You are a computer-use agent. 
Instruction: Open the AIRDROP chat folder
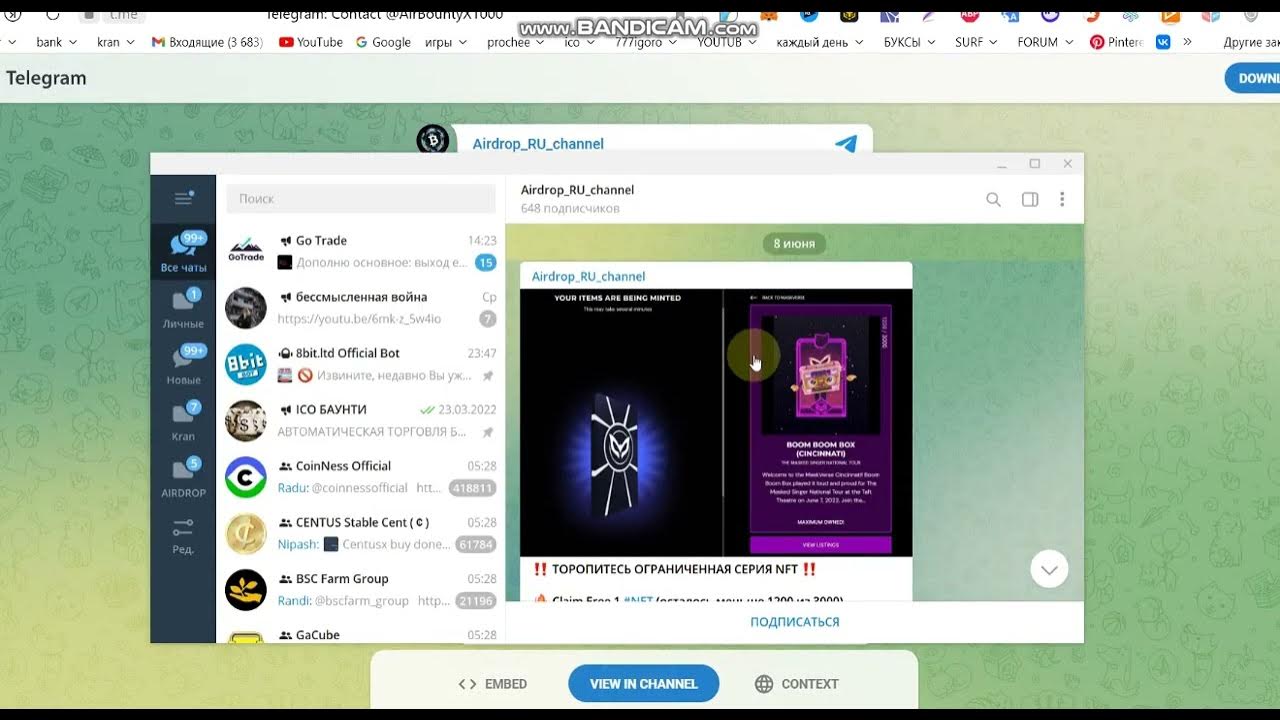coord(183,477)
